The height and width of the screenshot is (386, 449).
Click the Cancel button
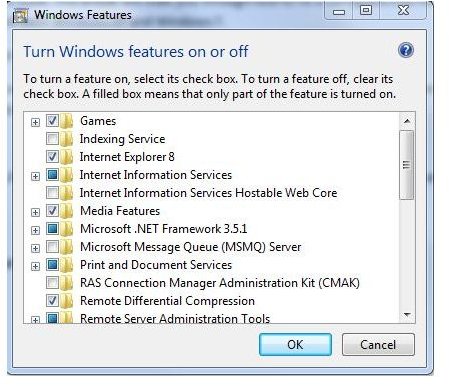pyautogui.click(x=378, y=345)
